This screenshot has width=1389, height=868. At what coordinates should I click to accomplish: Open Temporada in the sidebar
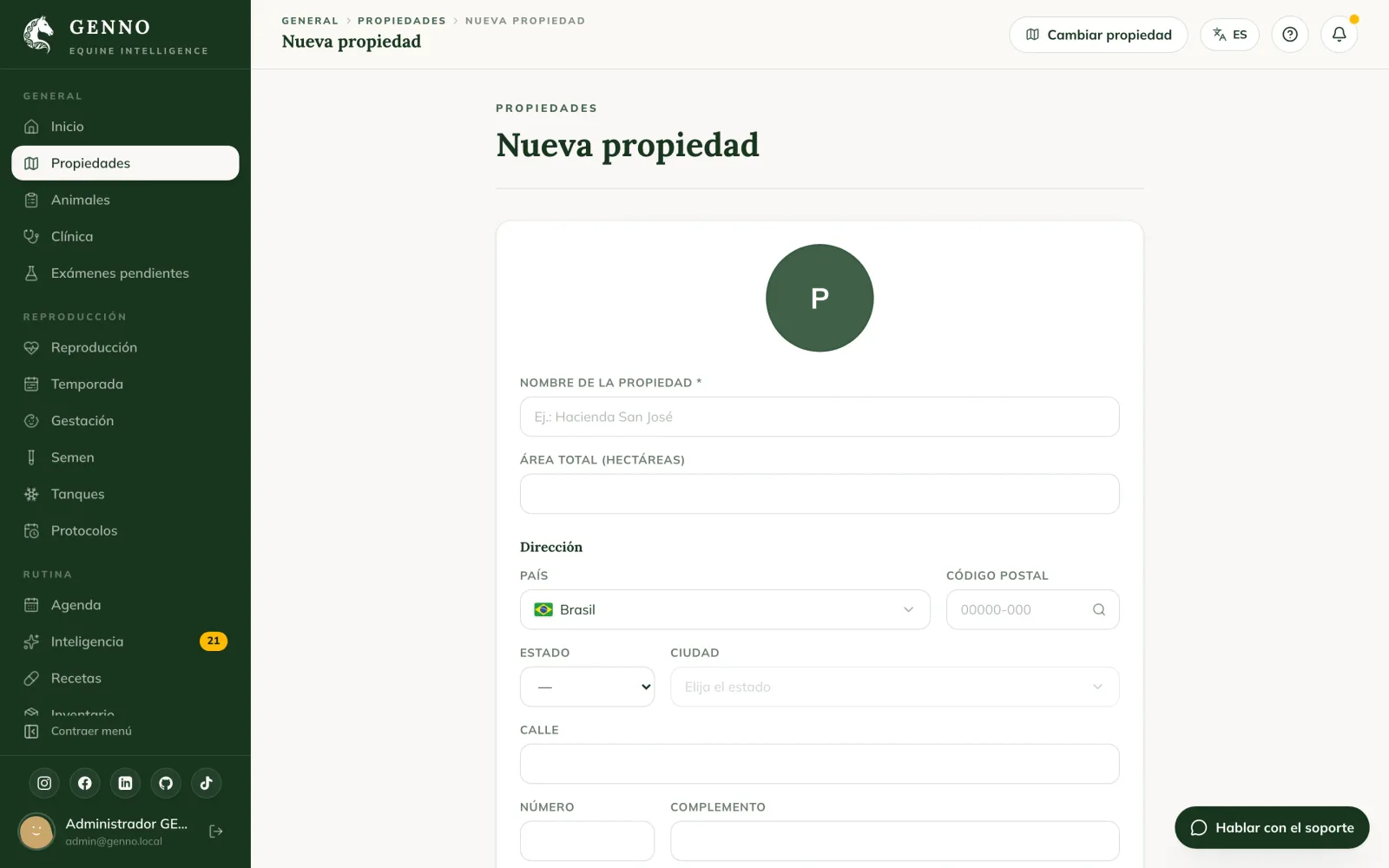[125, 384]
